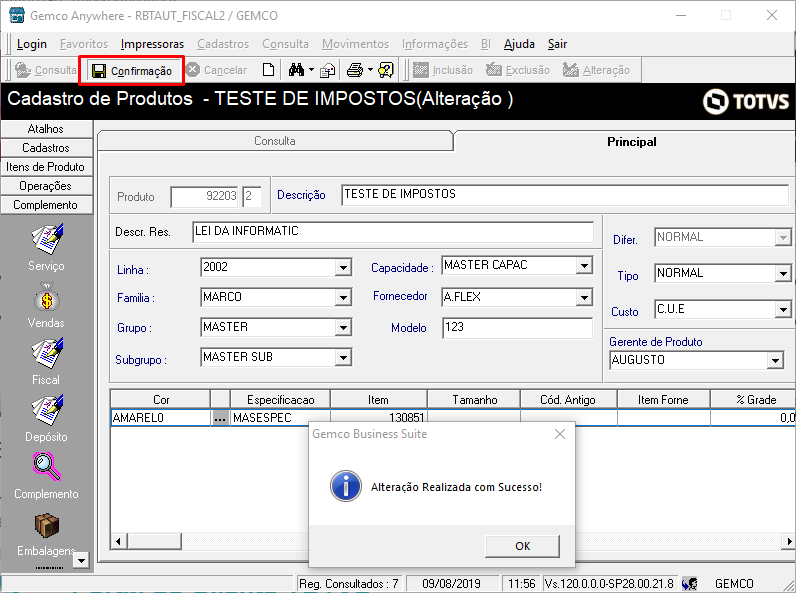Switch to the Principal tab
Image resolution: width=796 pixels, height=593 pixels.
tap(632, 142)
